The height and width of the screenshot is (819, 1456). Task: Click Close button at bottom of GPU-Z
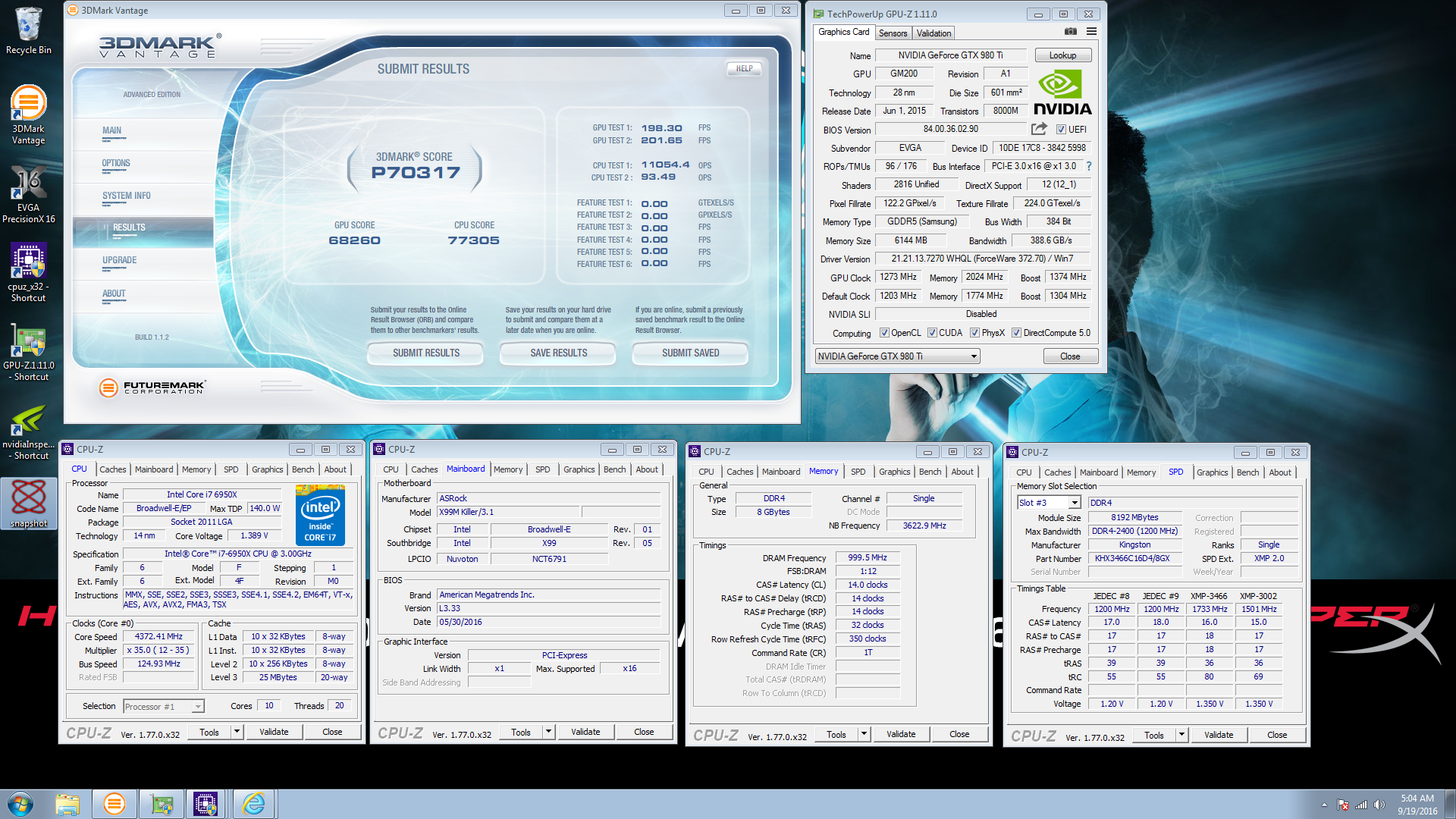(1070, 356)
